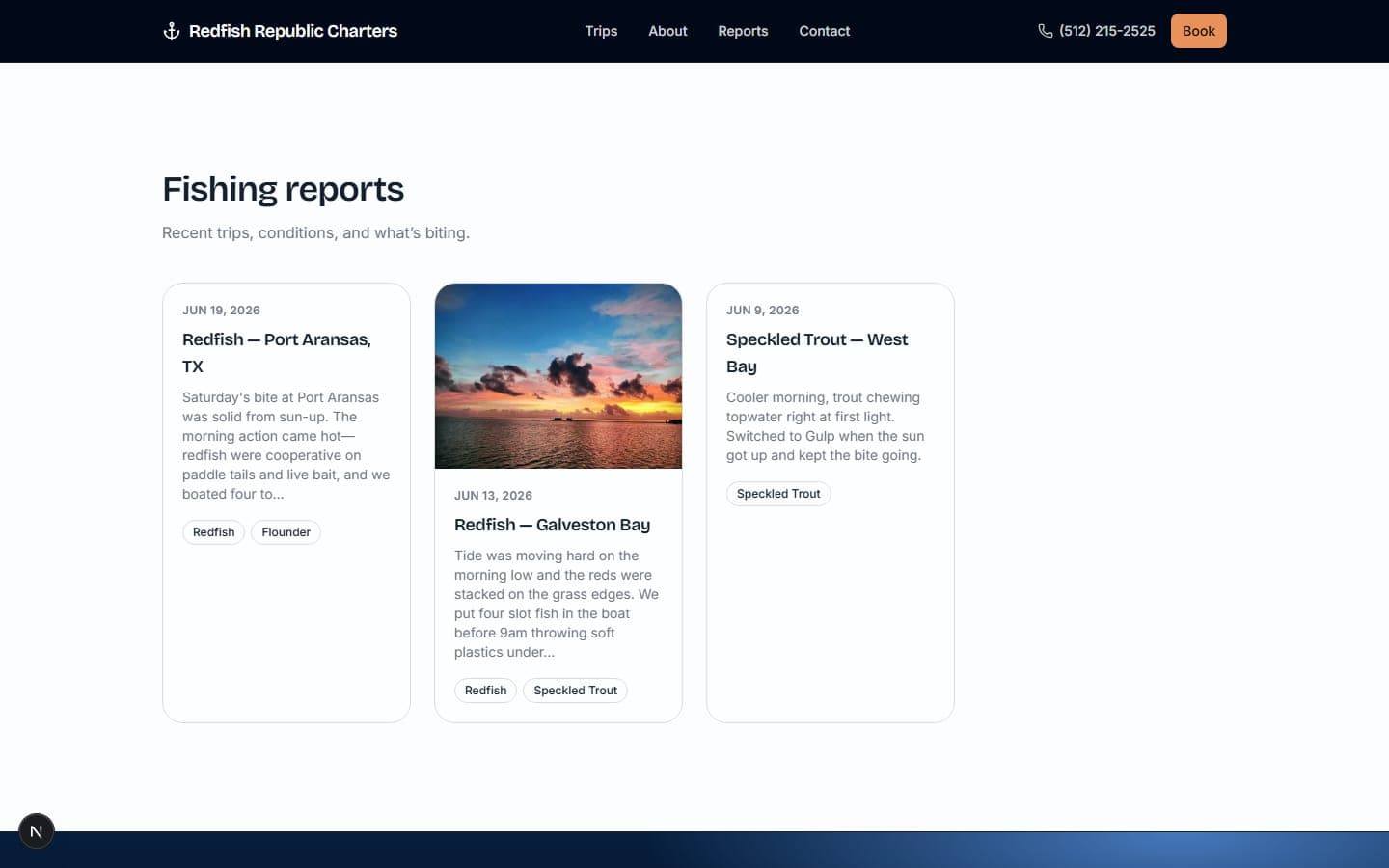Click the orange Book button
Image resolution: width=1389 pixels, height=868 pixels.
click(x=1199, y=31)
